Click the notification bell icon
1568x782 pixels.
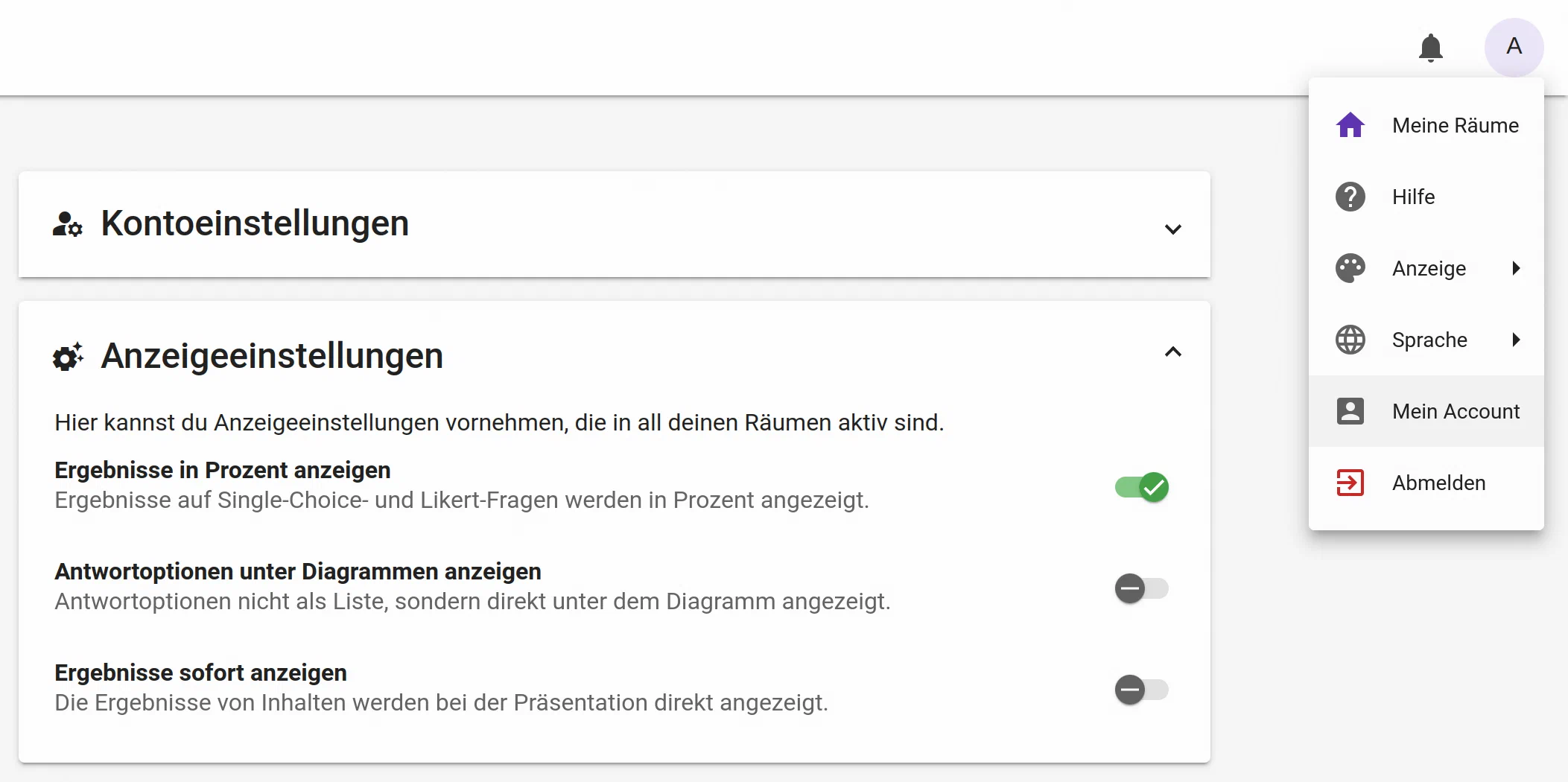coord(1430,48)
